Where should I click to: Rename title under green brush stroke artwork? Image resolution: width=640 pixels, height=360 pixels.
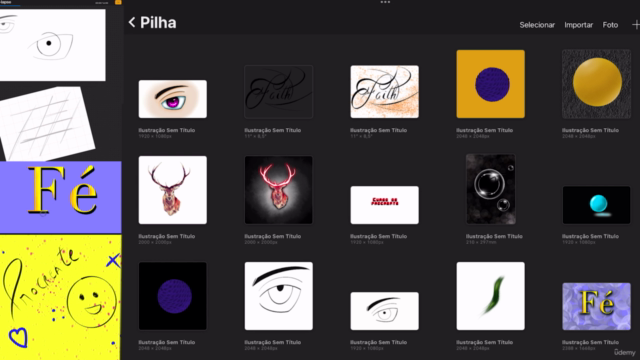coord(484,342)
